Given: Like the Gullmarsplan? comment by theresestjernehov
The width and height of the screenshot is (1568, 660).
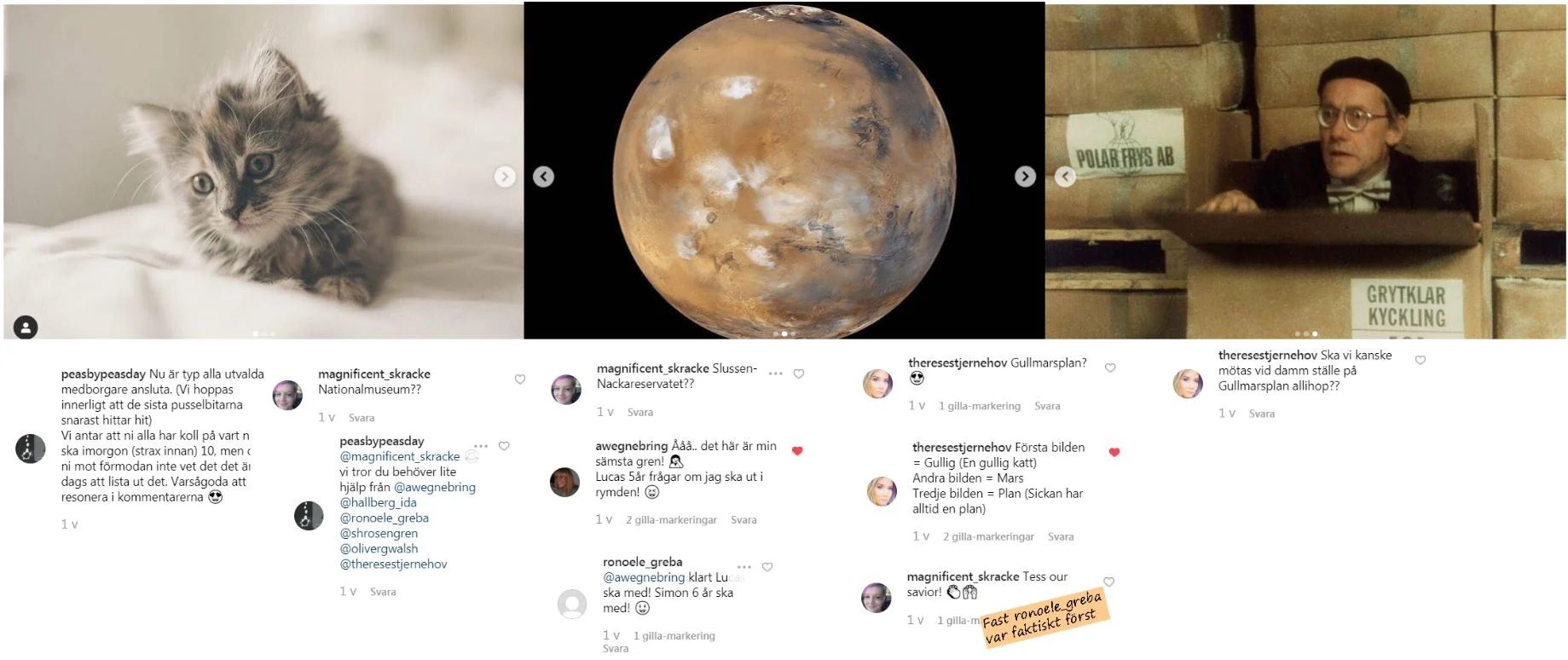Looking at the screenshot, I should [x=1110, y=368].
